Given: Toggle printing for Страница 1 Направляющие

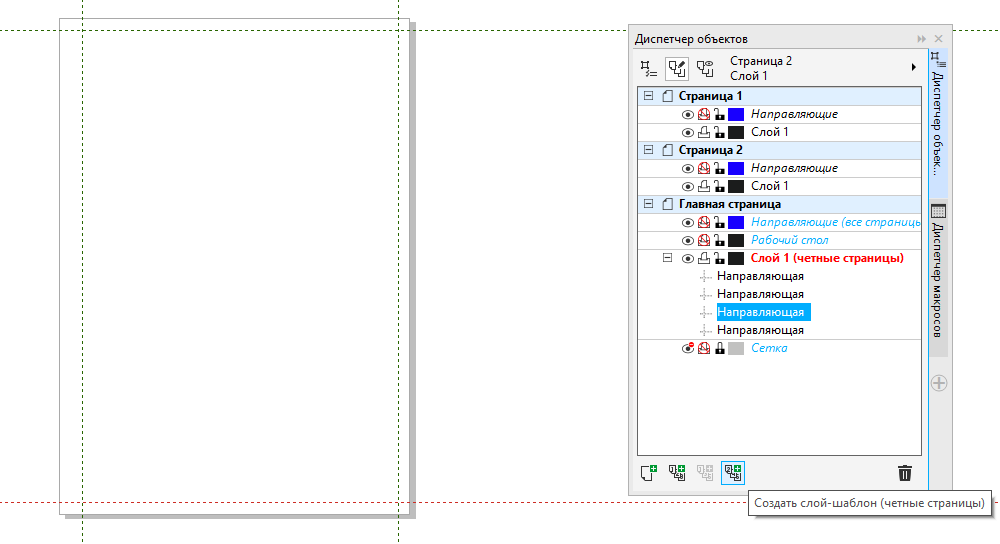Looking at the screenshot, I should coord(704,114).
